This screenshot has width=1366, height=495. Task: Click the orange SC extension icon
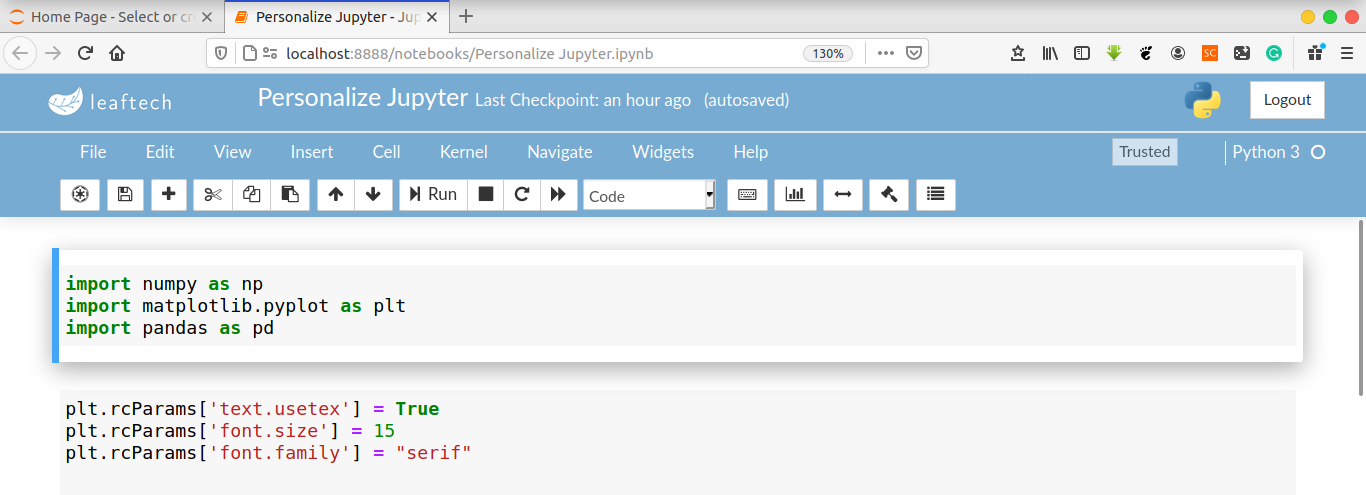coord(1210,54)
